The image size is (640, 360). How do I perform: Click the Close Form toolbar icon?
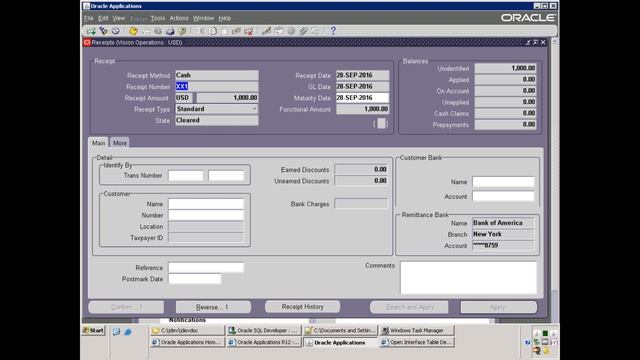[182, 31]
